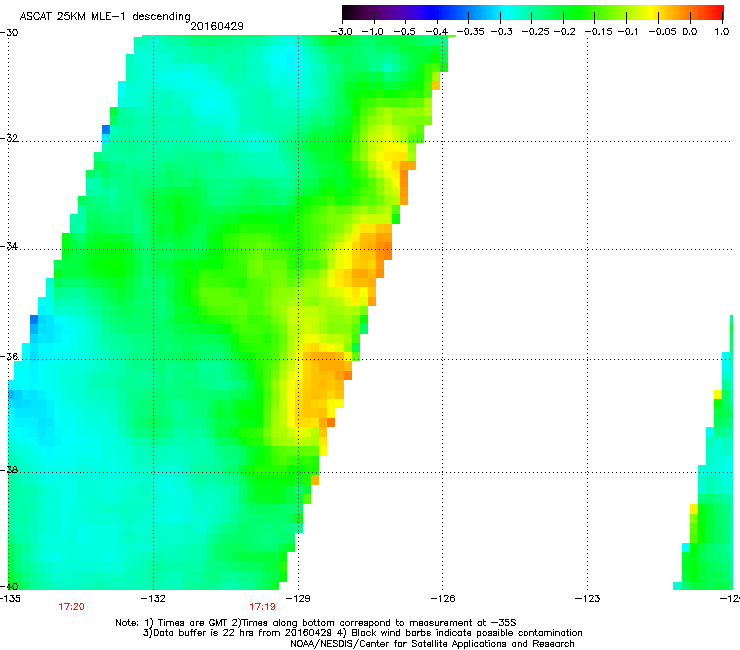Click the colorbar tick label '-1.0'

(373, 32)
